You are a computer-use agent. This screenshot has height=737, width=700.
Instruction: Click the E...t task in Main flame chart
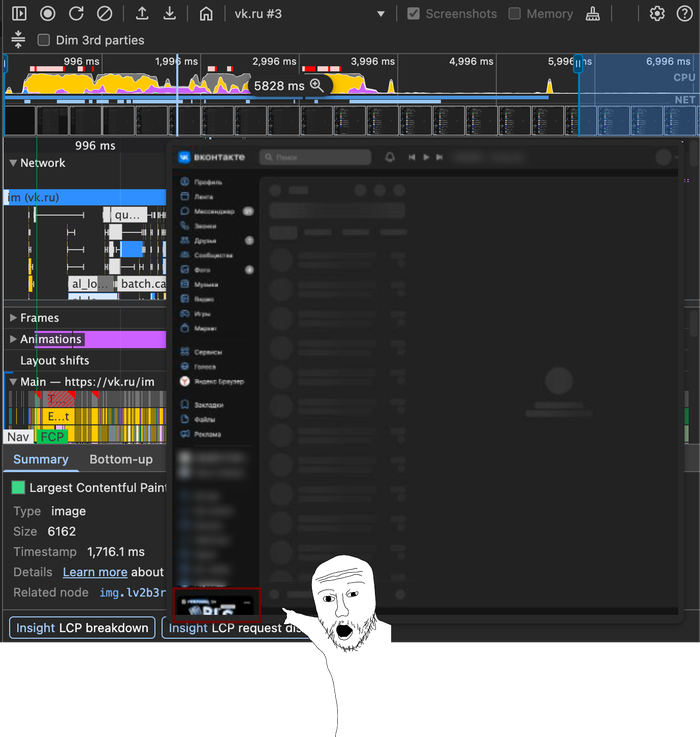pyautogui.click(x=59, y=416)
